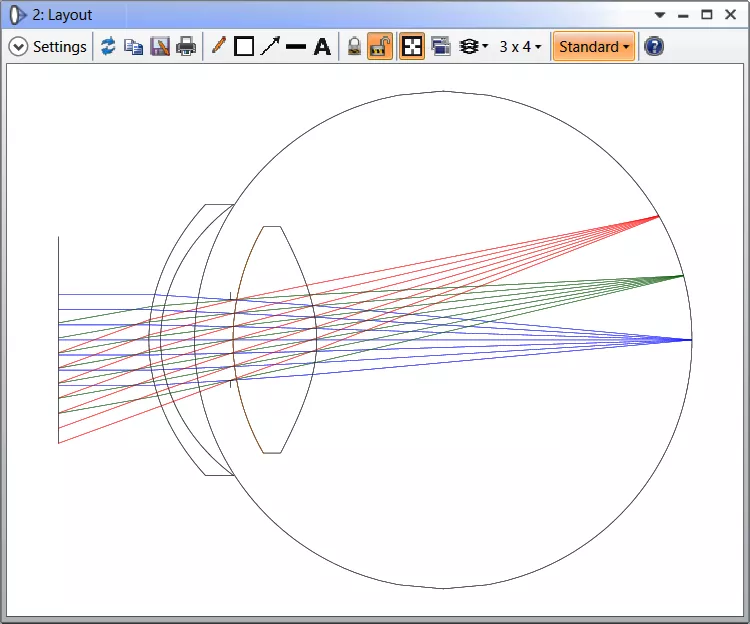This screenshot has height=624, width=750.
Task: Select the arrow drawing tool
Action: 270,47
